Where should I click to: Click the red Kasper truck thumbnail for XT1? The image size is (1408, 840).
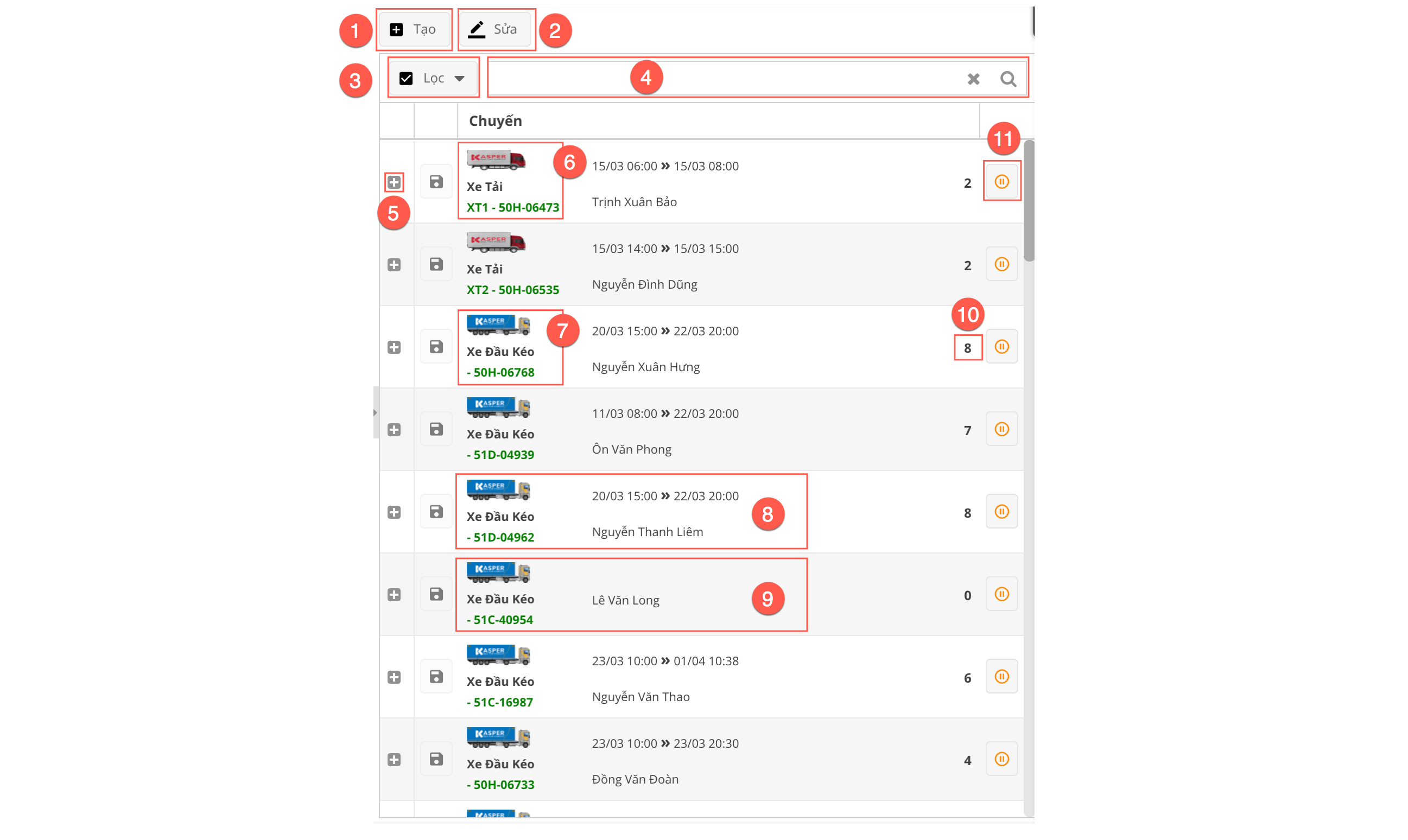tap(496, 160)
